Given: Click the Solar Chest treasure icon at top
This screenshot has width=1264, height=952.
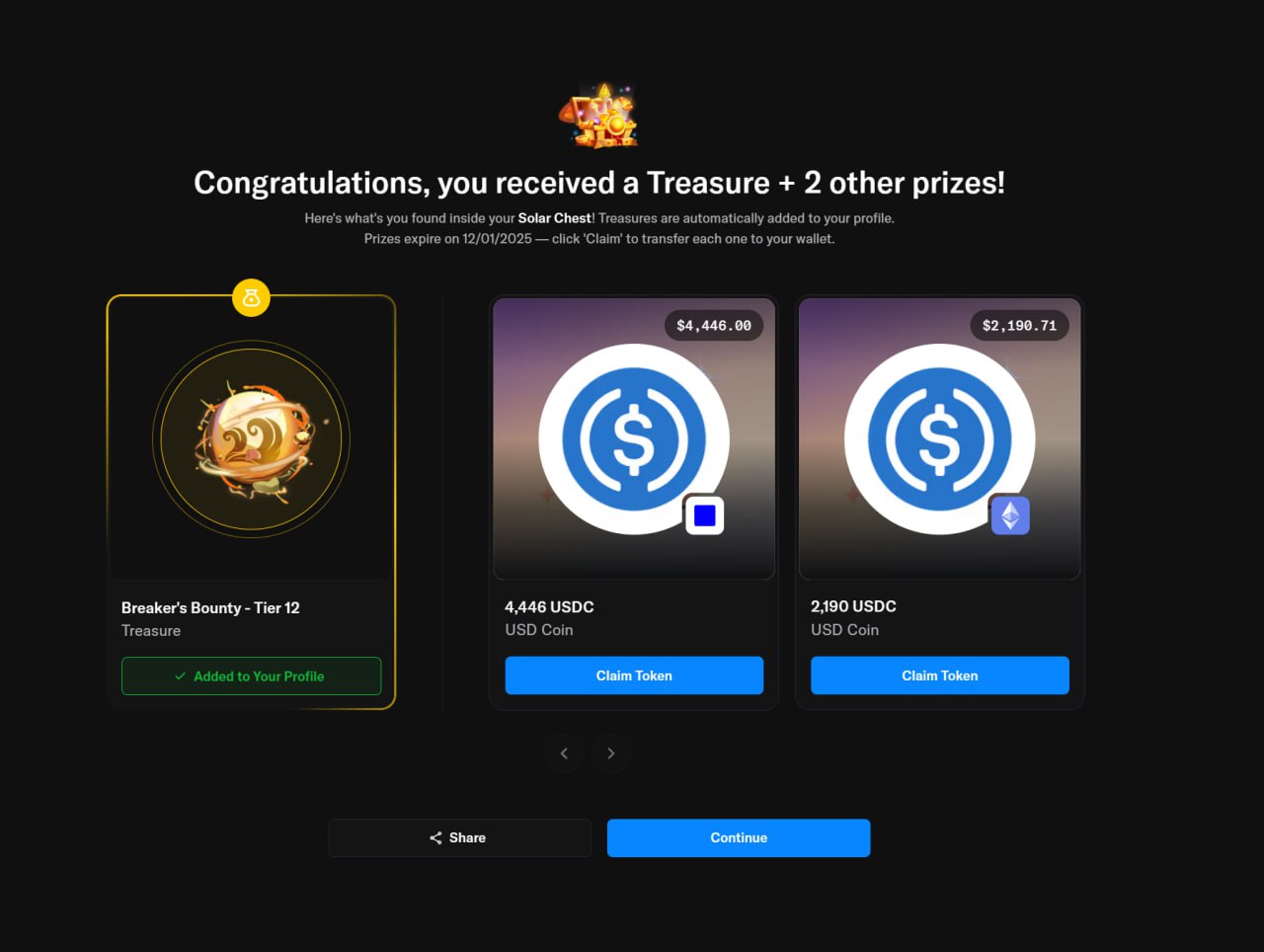Looking at the screenshot, I should click(598, 117).
